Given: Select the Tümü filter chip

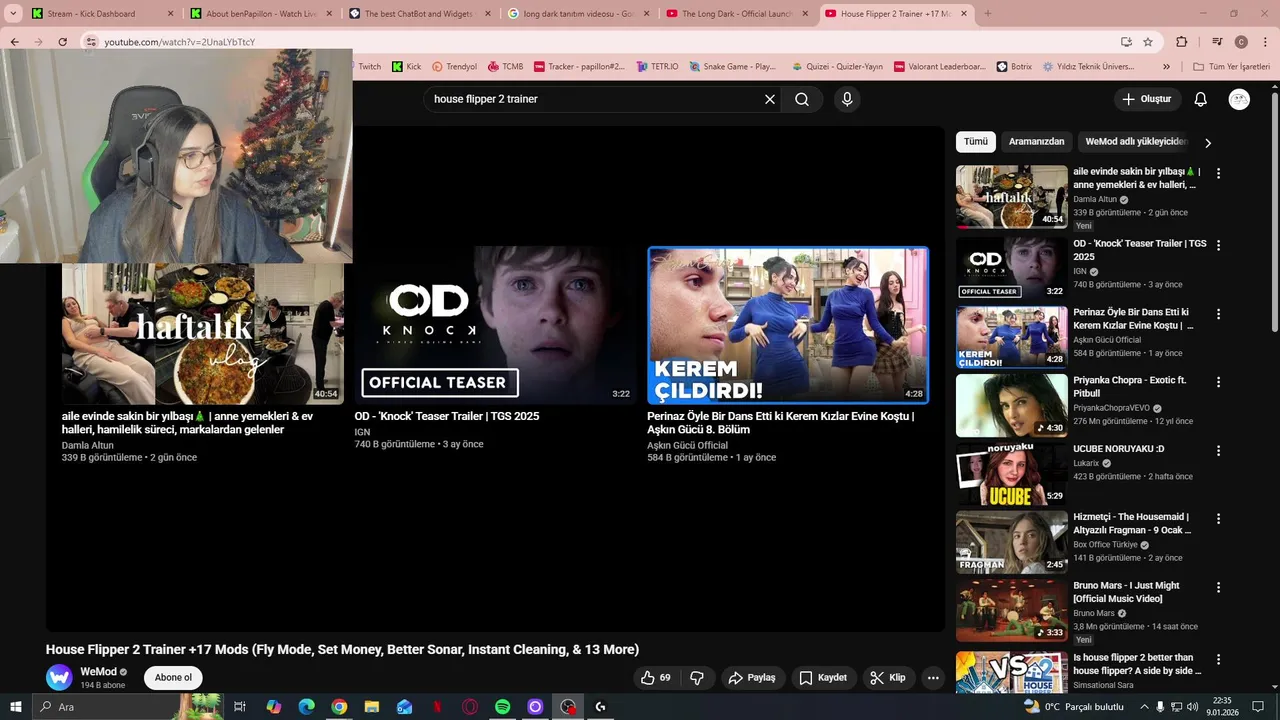Looking at the screenshot, I should click(975, 142).
